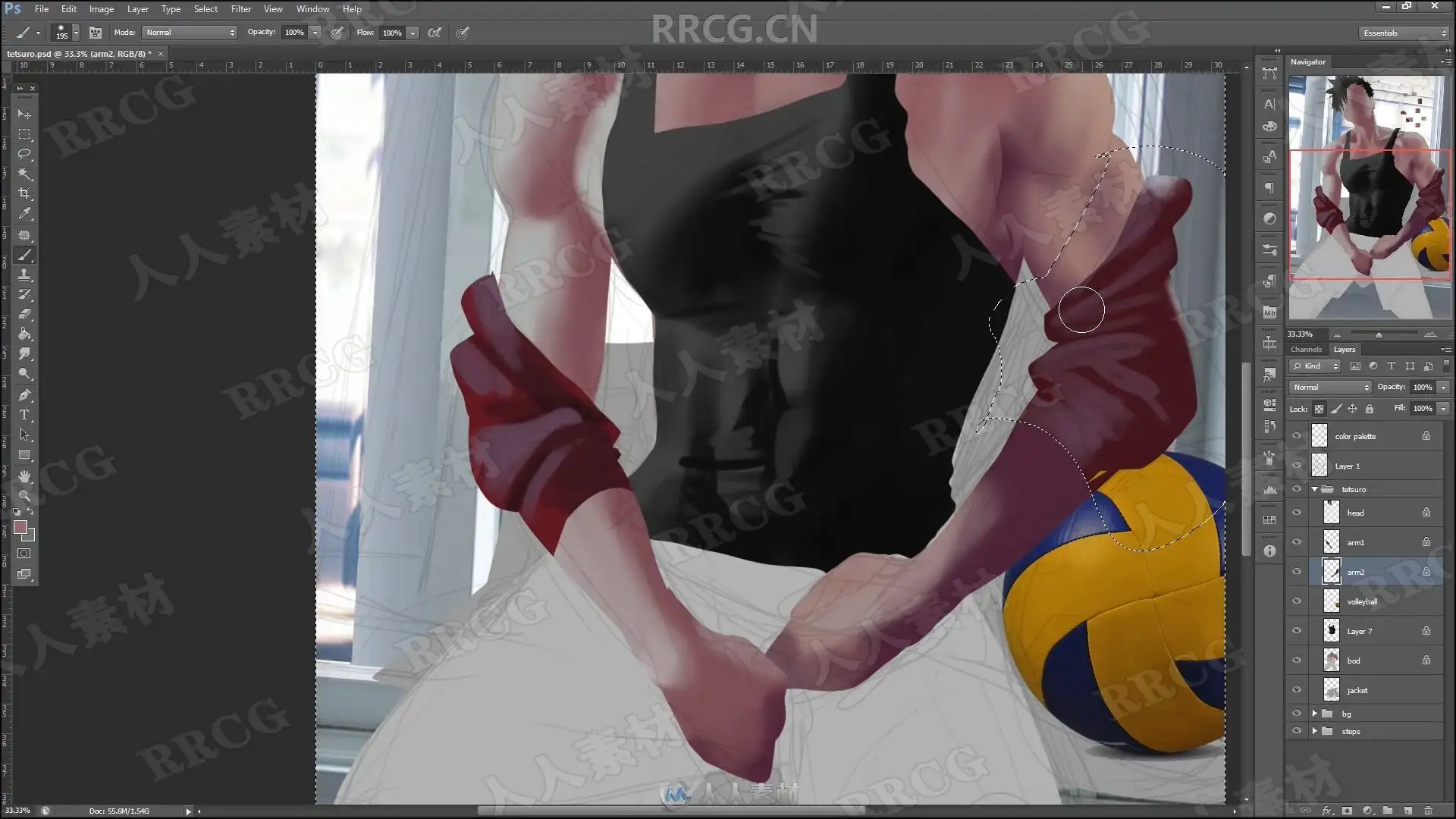Open the brush Mode dropdown
The width and height of the screenshot is (1456, 819).
point(190,33)
